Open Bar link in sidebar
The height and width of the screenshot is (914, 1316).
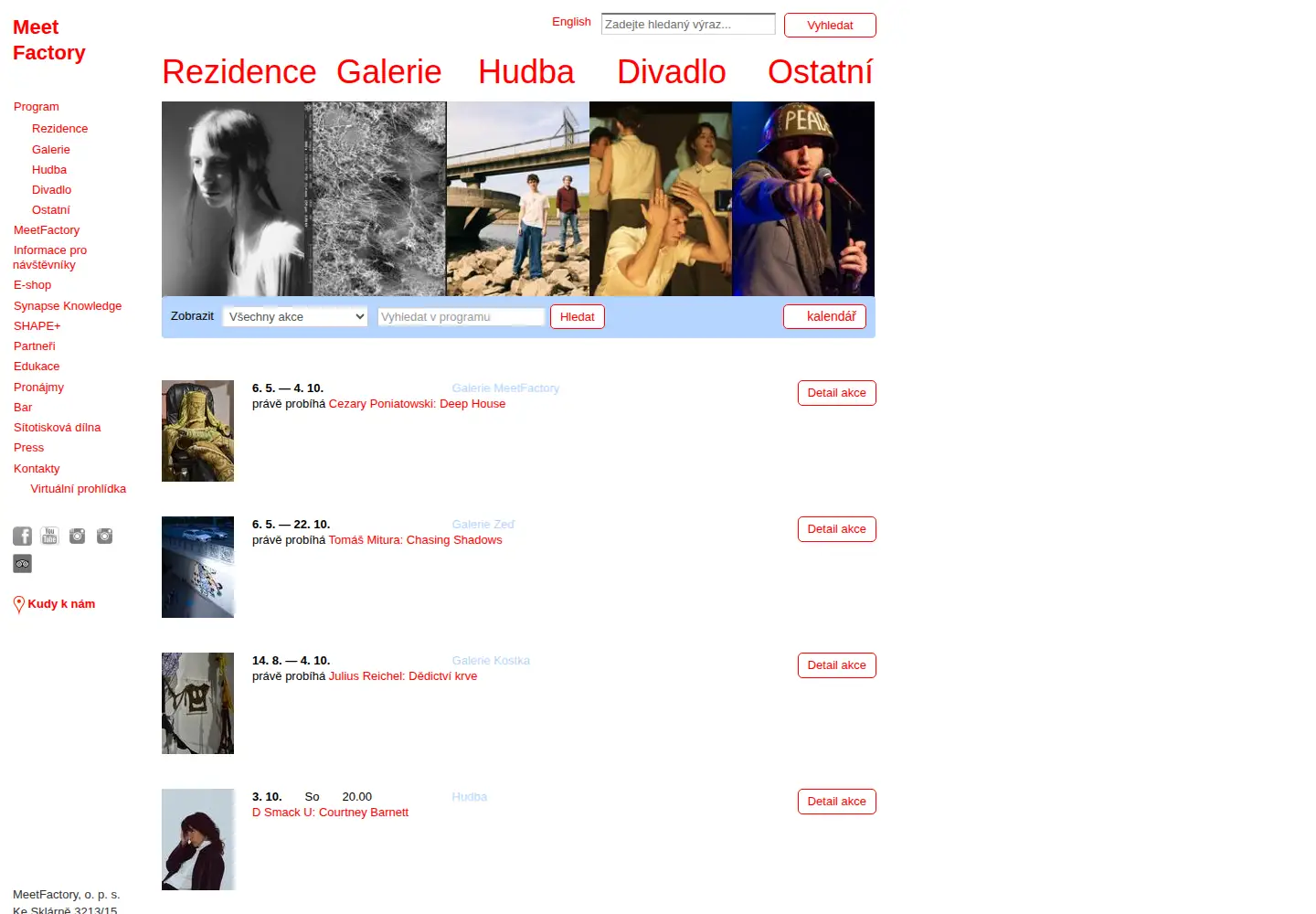pos(23,408)
